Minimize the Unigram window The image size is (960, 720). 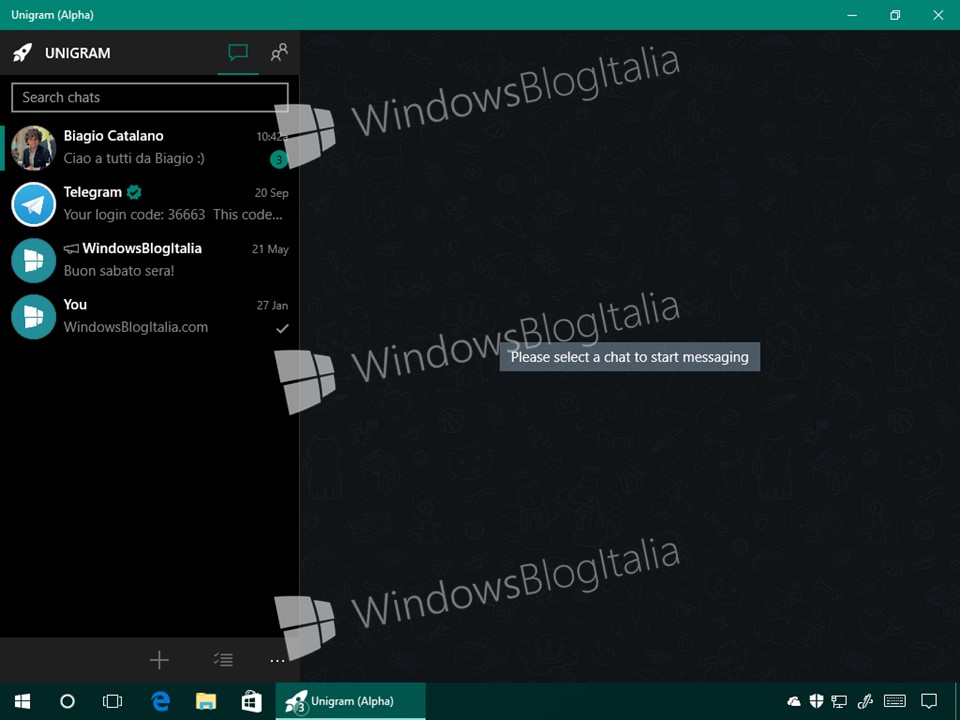tap(852, 15)
